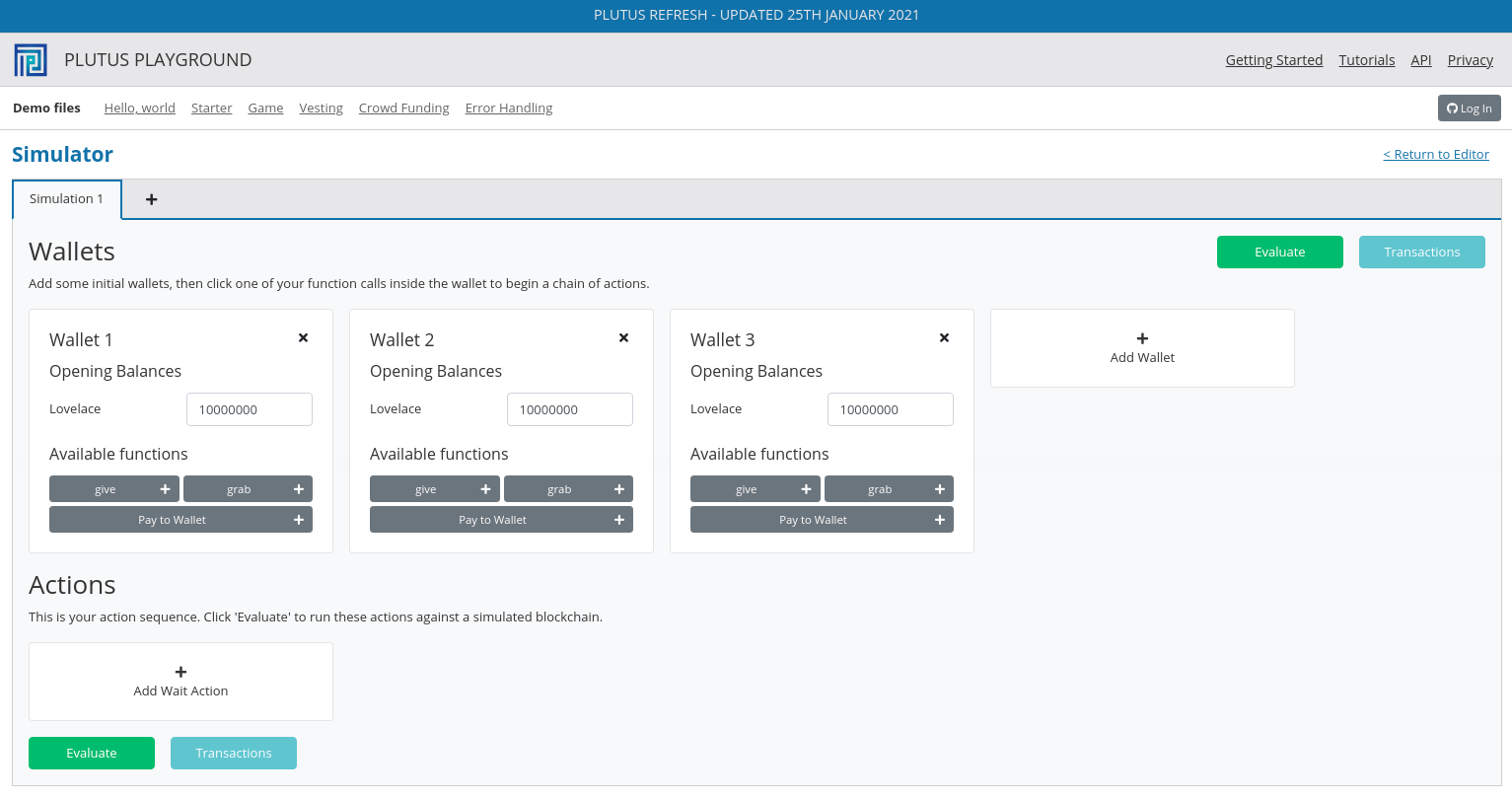
Task: Edit Wallet 1 Lovelace balance field
Action: [x=249, y=409]
